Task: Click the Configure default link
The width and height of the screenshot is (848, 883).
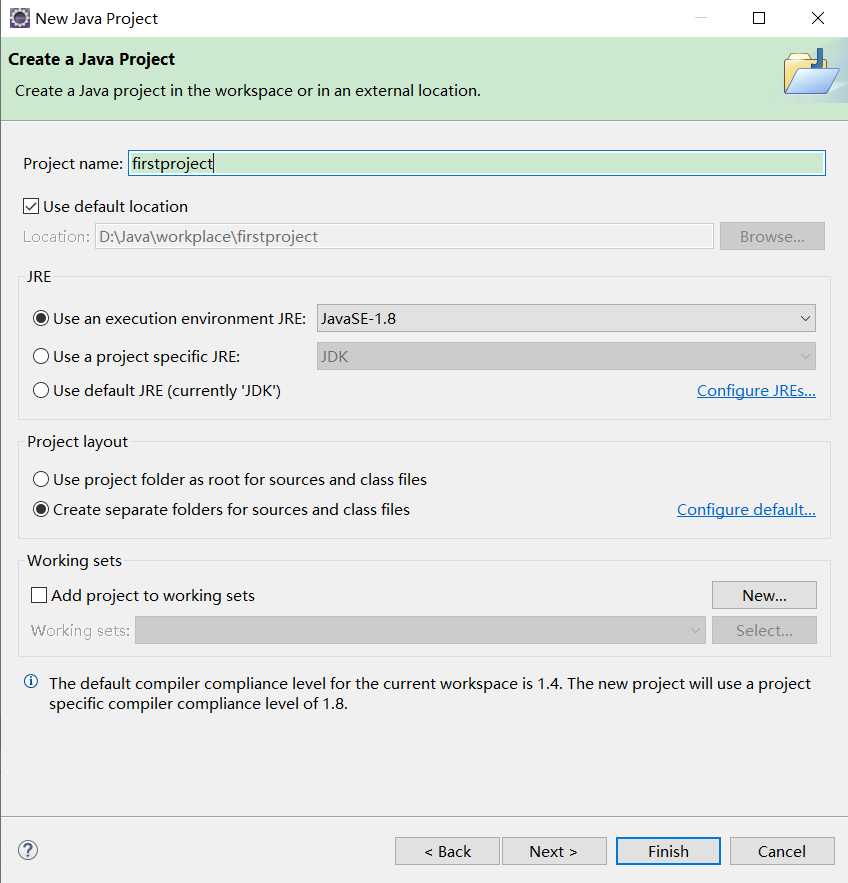Action: pyautogui.click(x=746, y=510)
